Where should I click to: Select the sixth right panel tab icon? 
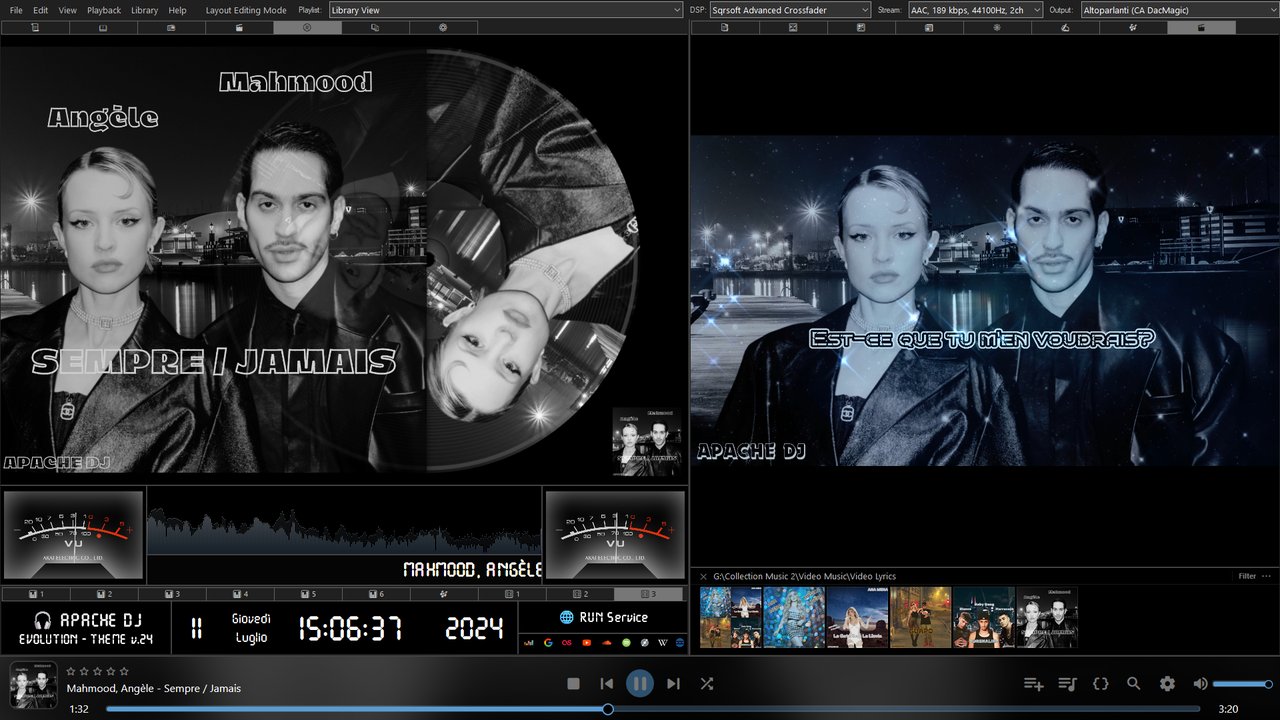(x=1065, y=28)
